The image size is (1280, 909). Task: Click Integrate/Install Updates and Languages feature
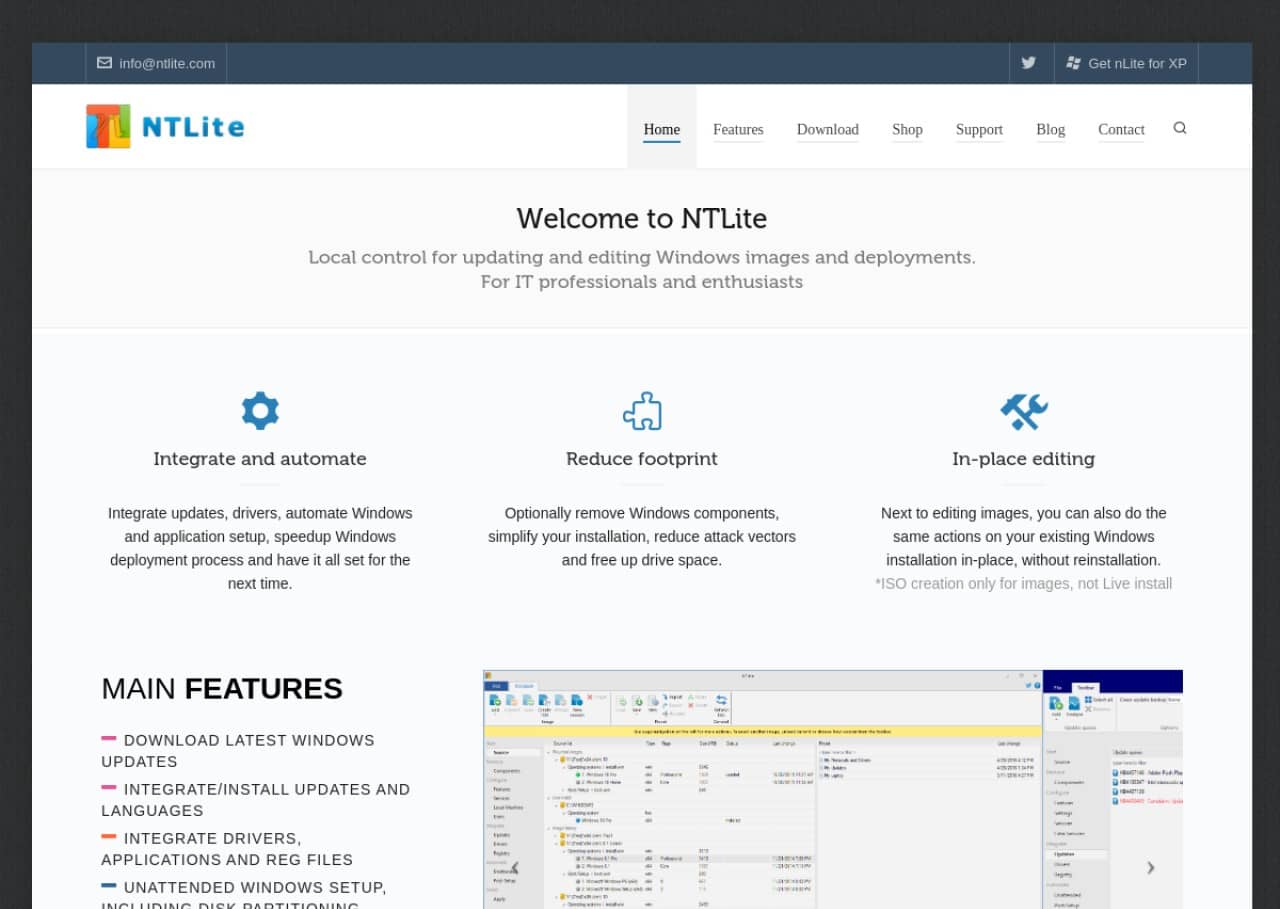point(256,800)
